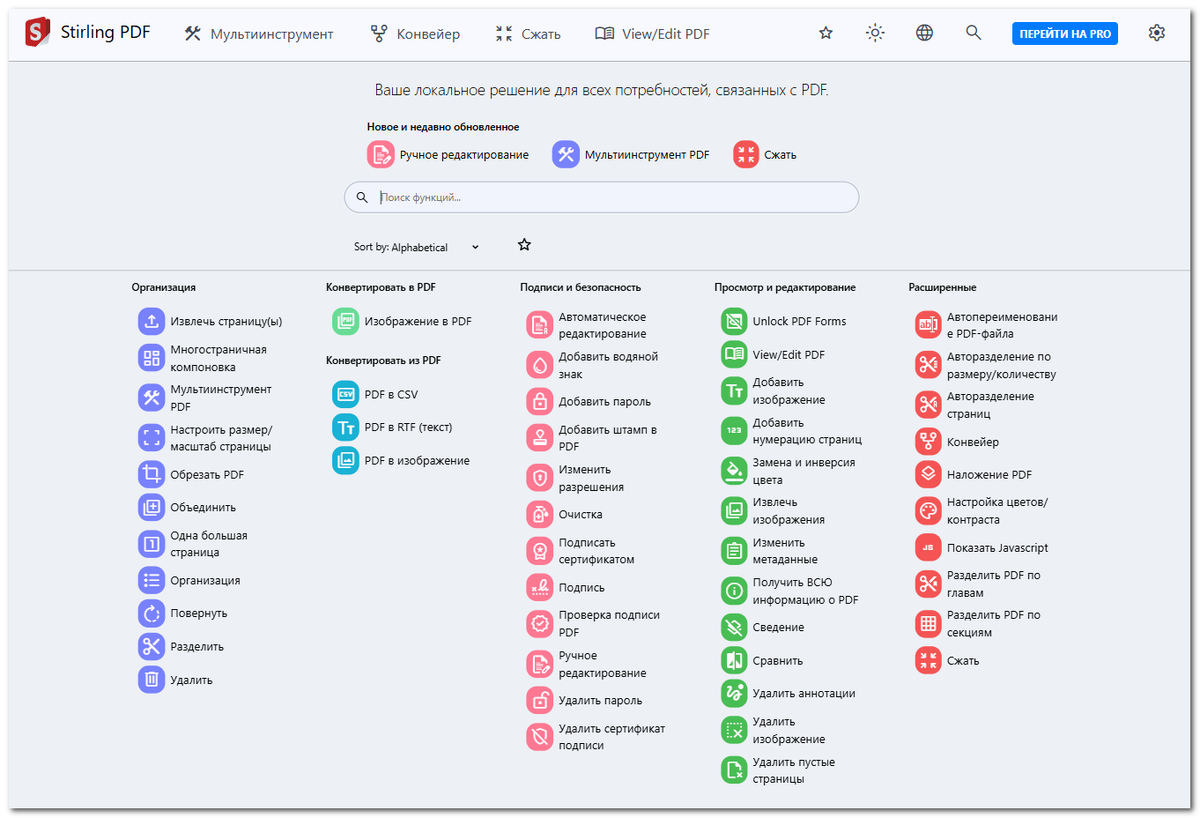
Task: Click Добавить водяной знак icon
Action: pos(540,364)
